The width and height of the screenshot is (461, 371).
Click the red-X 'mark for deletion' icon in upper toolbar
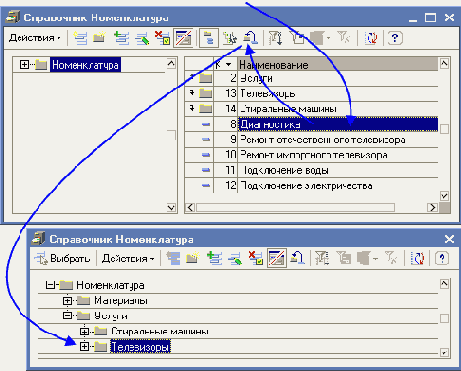click(x=162, y=38)
